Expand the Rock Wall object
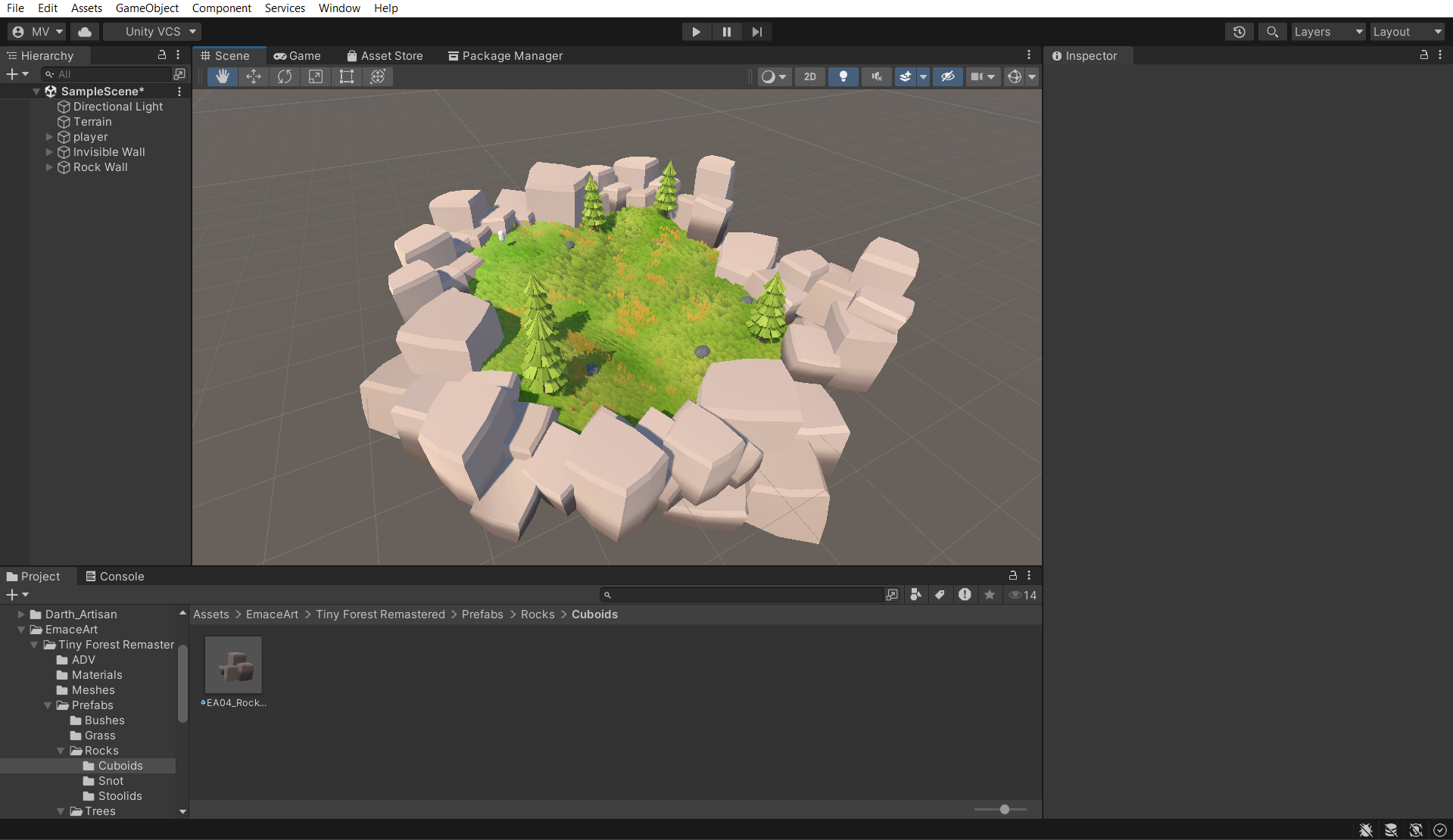The width and height of the screenshot is (1453, 840). point(49,167)
